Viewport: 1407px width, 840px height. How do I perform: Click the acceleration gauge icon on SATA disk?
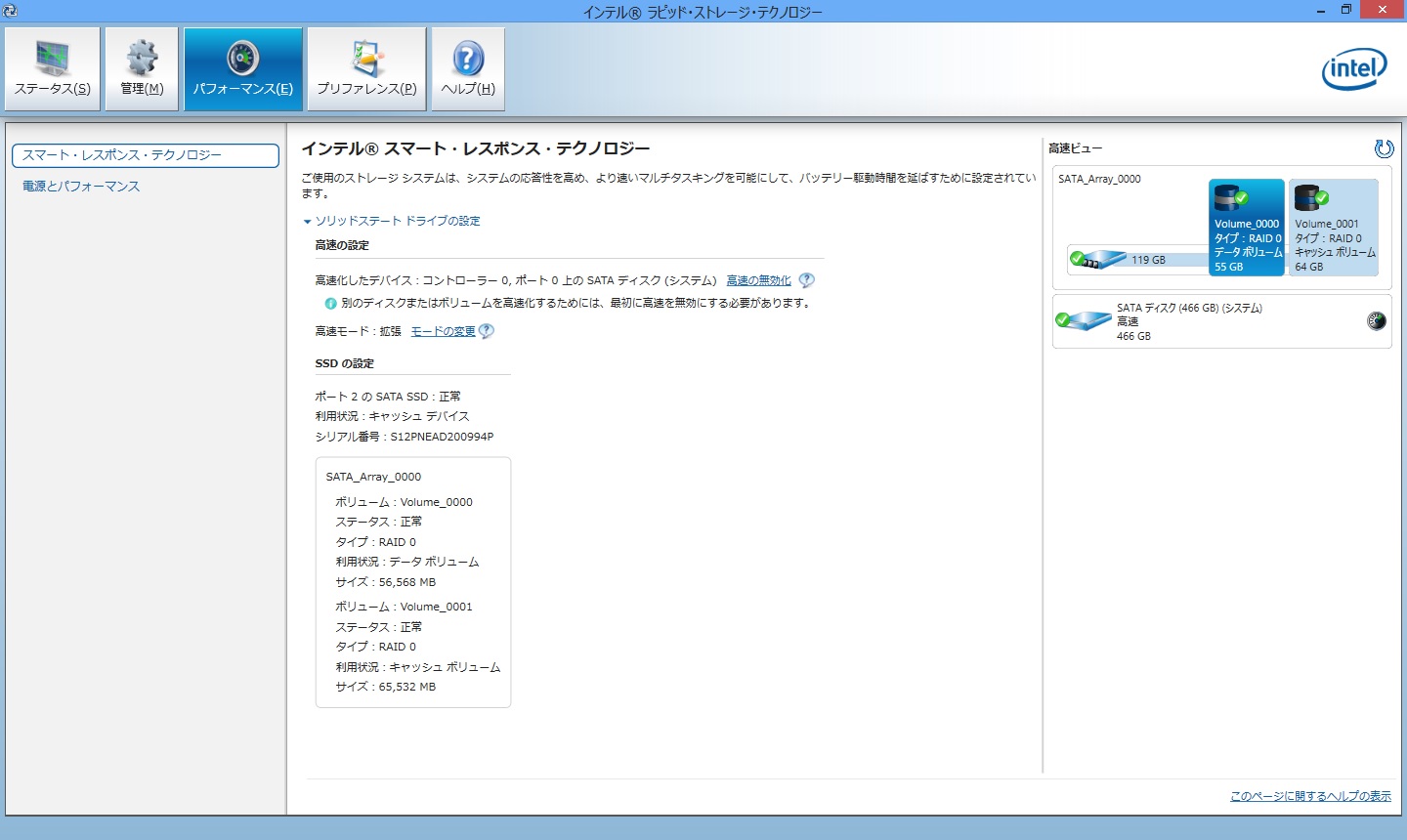pyautogui.click(x=1376, y=320)
